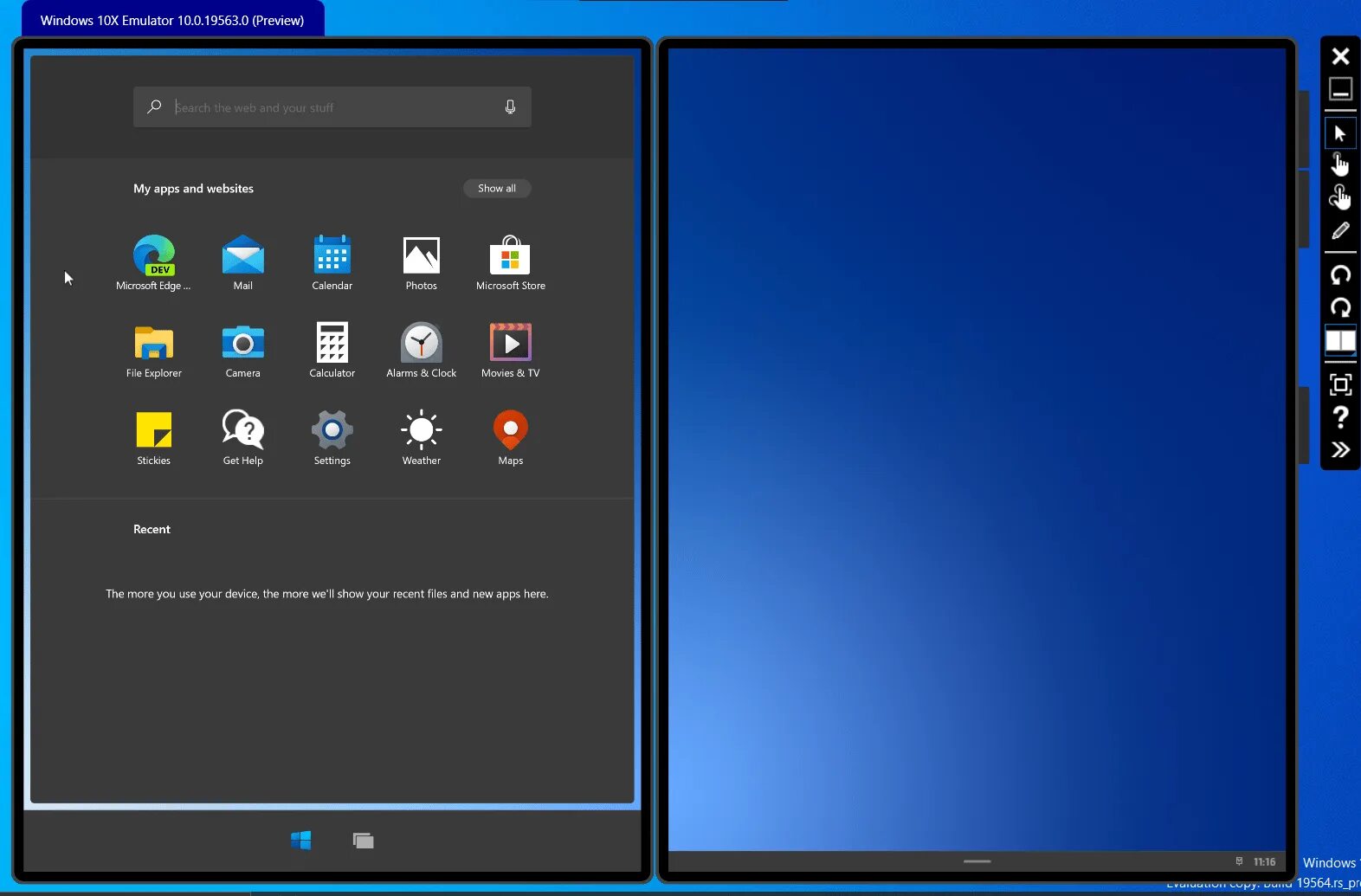Focus the 'Search the web and your stuff' field
The image size is (1361, 896).
click(x=332, y=106)
